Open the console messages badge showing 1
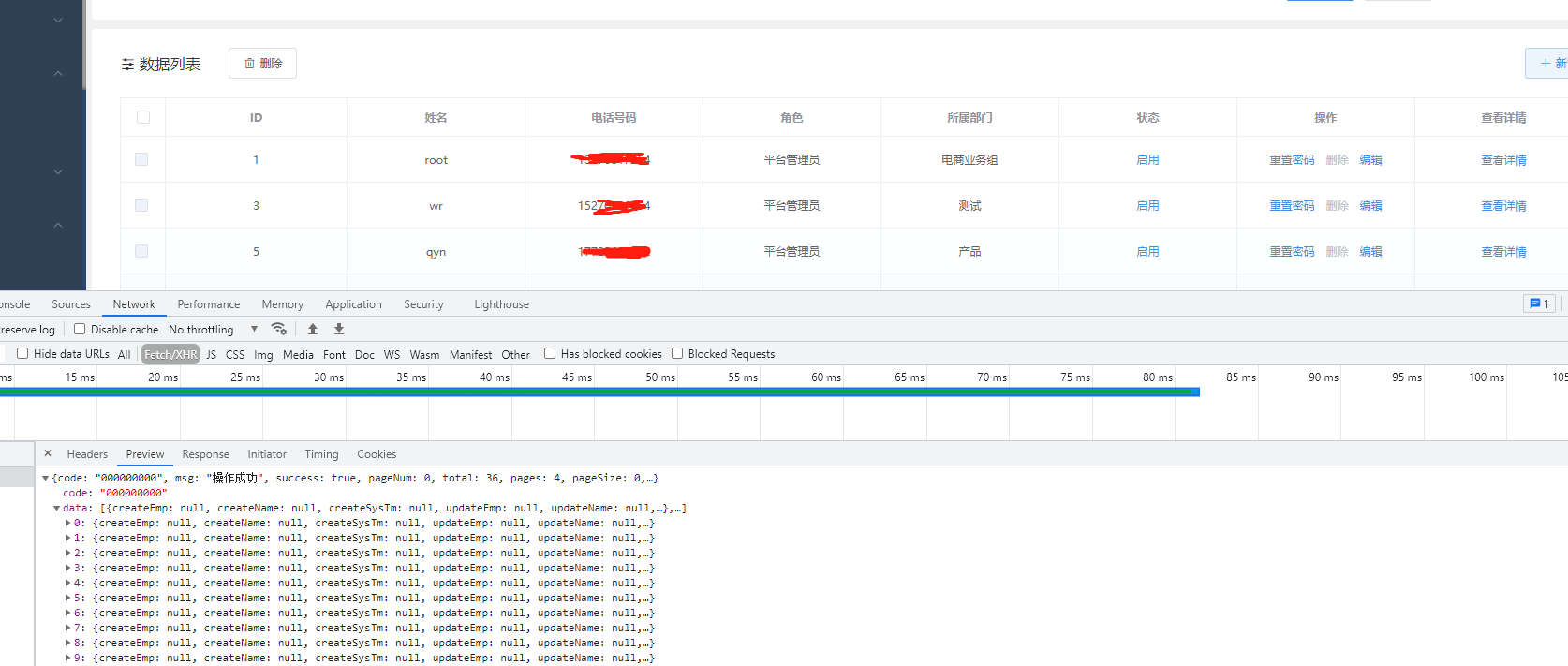 pos(1539,303)
